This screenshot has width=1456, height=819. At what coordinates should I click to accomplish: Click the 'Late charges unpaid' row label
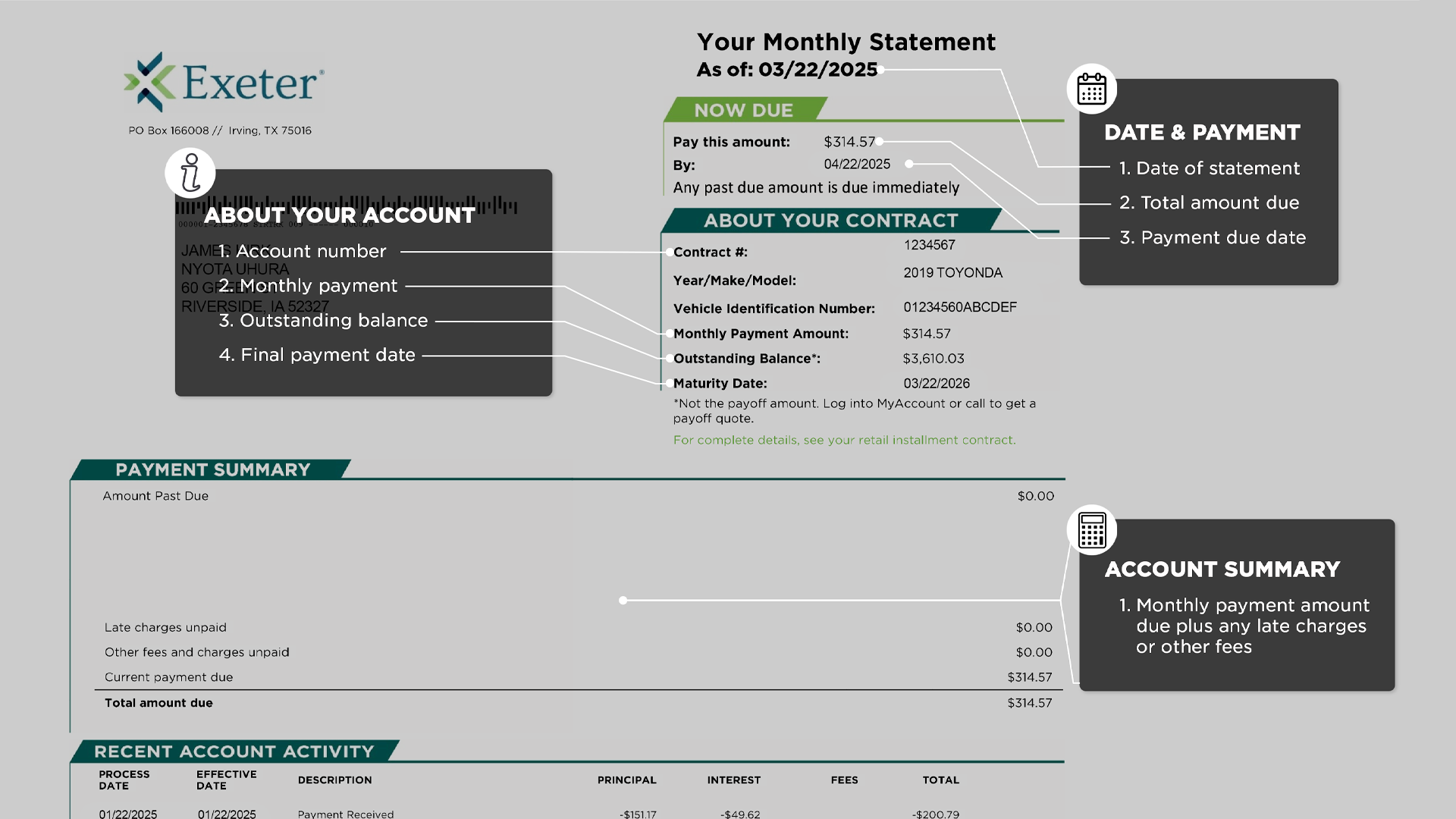click(x=165, y=628)
